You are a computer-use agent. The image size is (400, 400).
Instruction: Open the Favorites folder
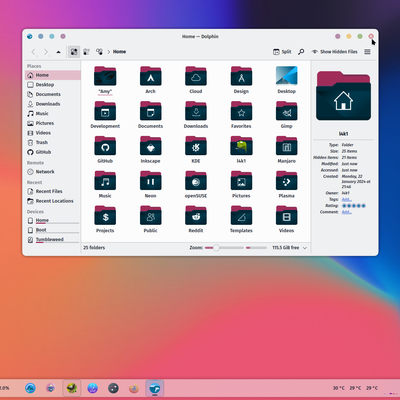point(241,115)
